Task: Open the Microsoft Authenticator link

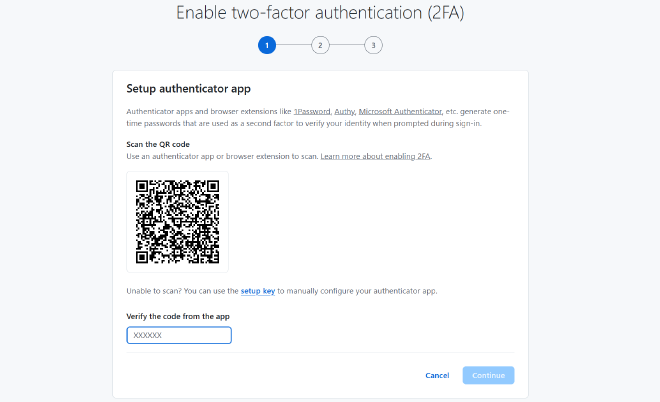Action: click(x=400, y=111)
